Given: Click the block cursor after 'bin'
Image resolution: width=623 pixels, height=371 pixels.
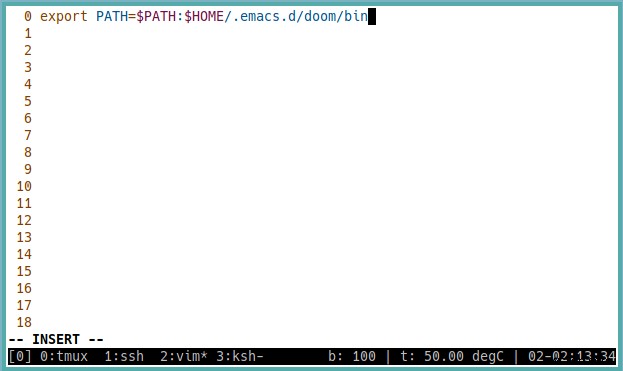Looking at the screenshot, I should click(x=372, y=16).
